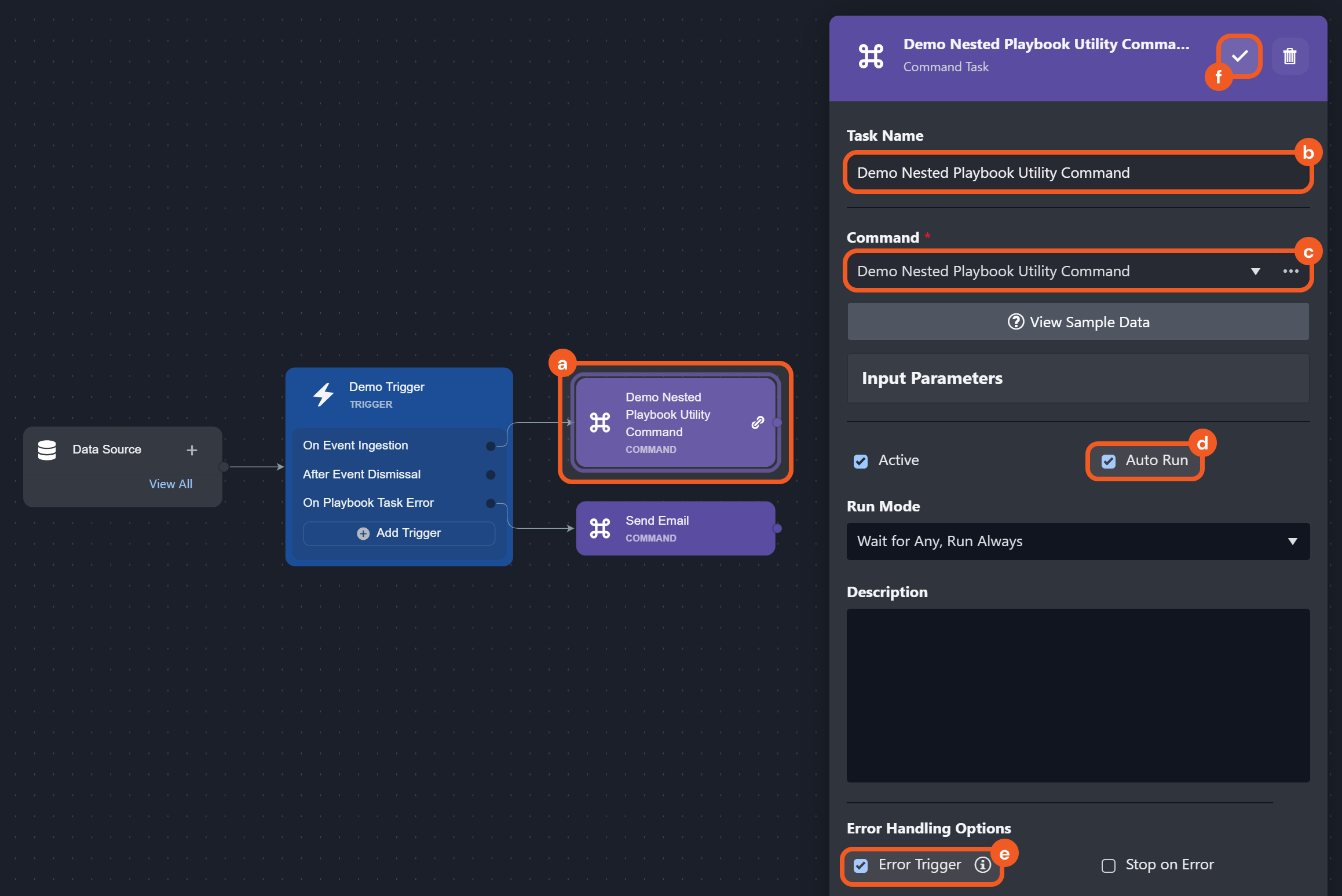The image size is (1342, 896).
Task: Select the On Event Ingestion trigger row
Action: [355, 445]
